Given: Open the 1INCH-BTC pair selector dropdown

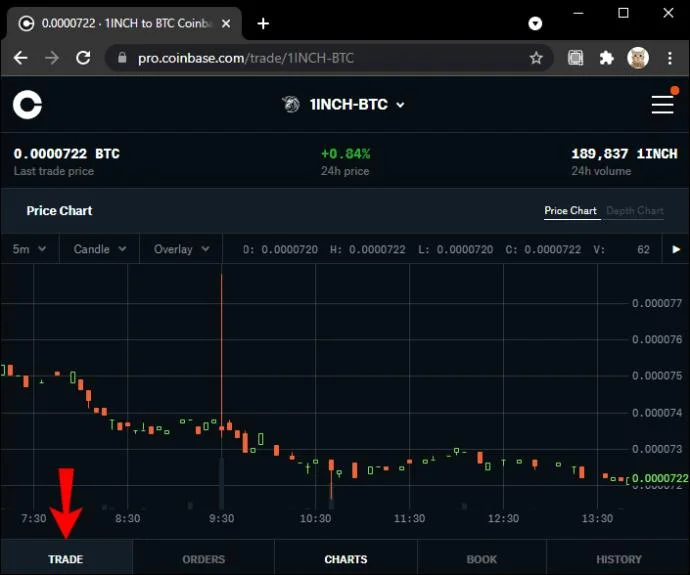Looking at the screenshot, I should (x=356, y=104).
